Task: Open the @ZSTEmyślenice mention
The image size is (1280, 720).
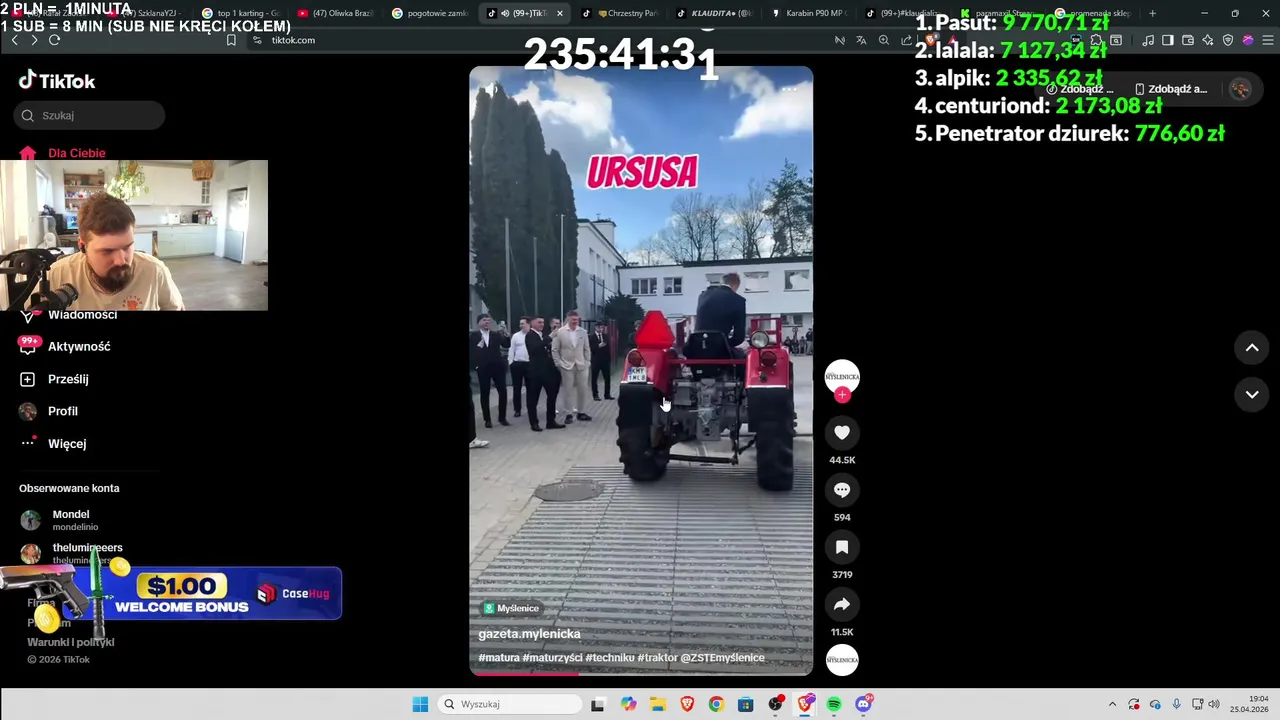Action: [x=722, y=657]
